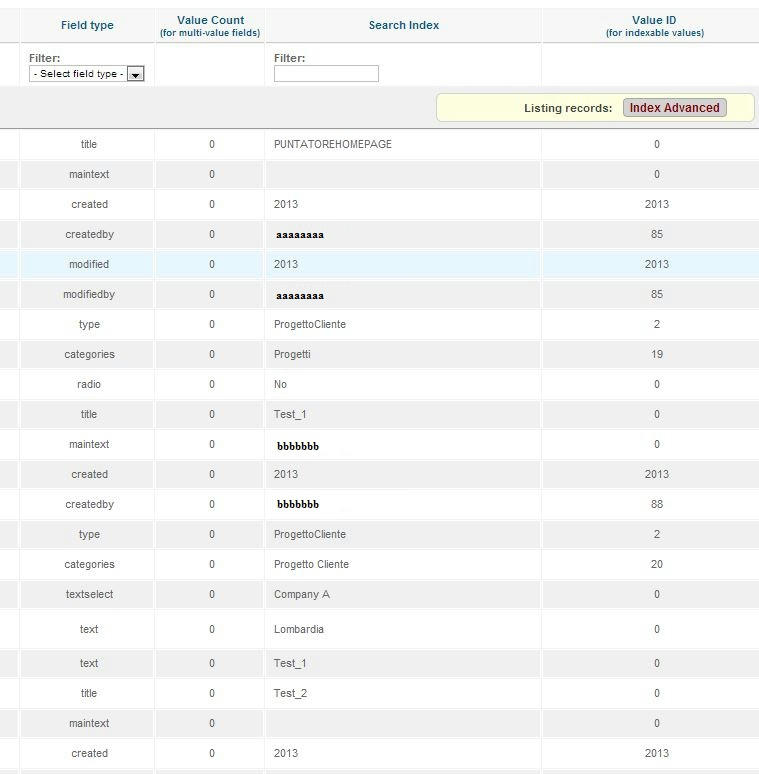This screenshot has height=774, width=759.
Task: Select the Lombardia text row
Action: tap(380, 629)
